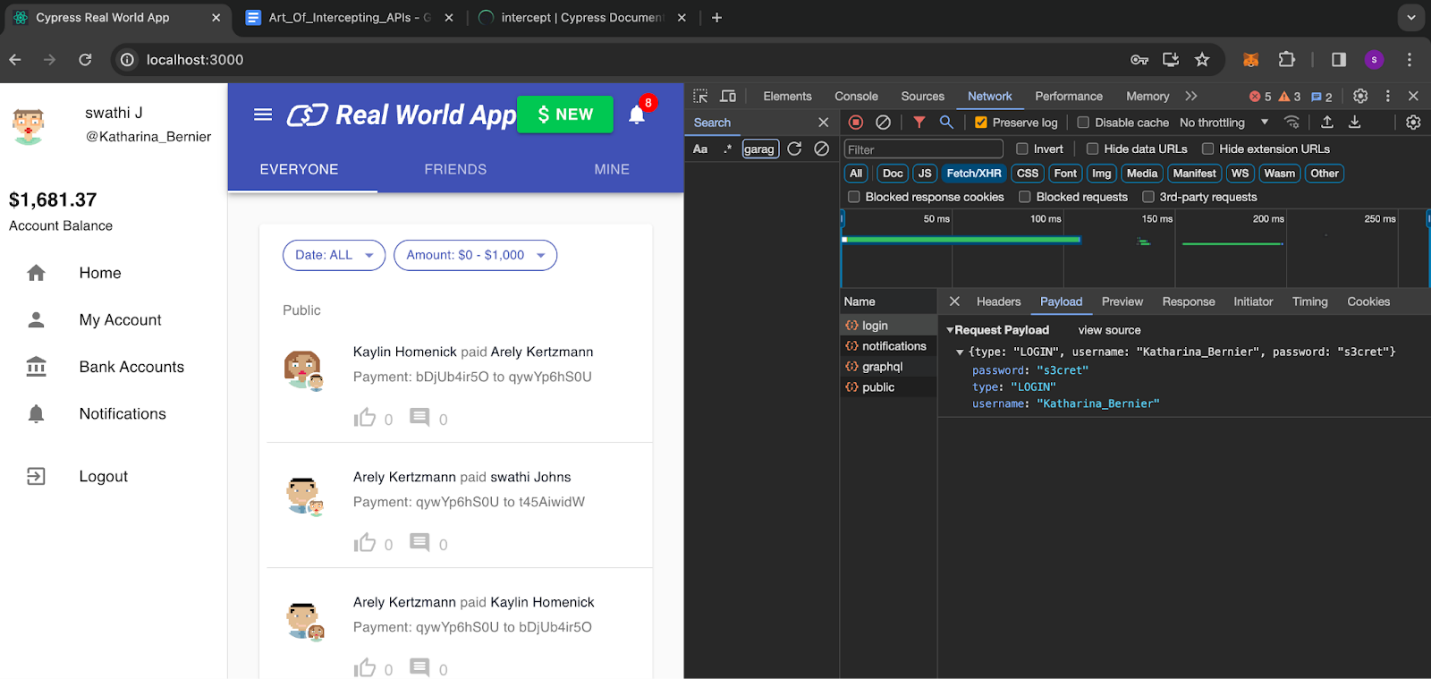Click the network timeline overview
Viewport: 1431px width, 679px height.
pos(1135,248)
